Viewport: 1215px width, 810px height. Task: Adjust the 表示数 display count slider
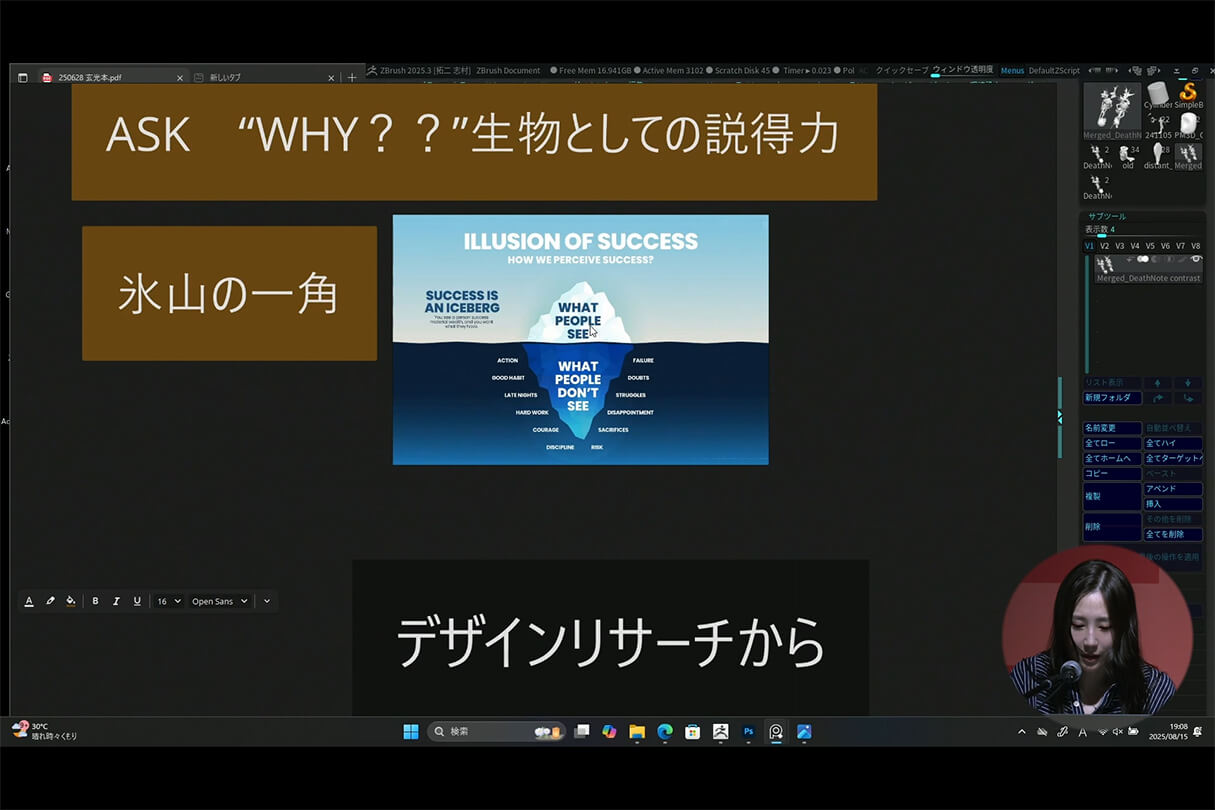1101,235
